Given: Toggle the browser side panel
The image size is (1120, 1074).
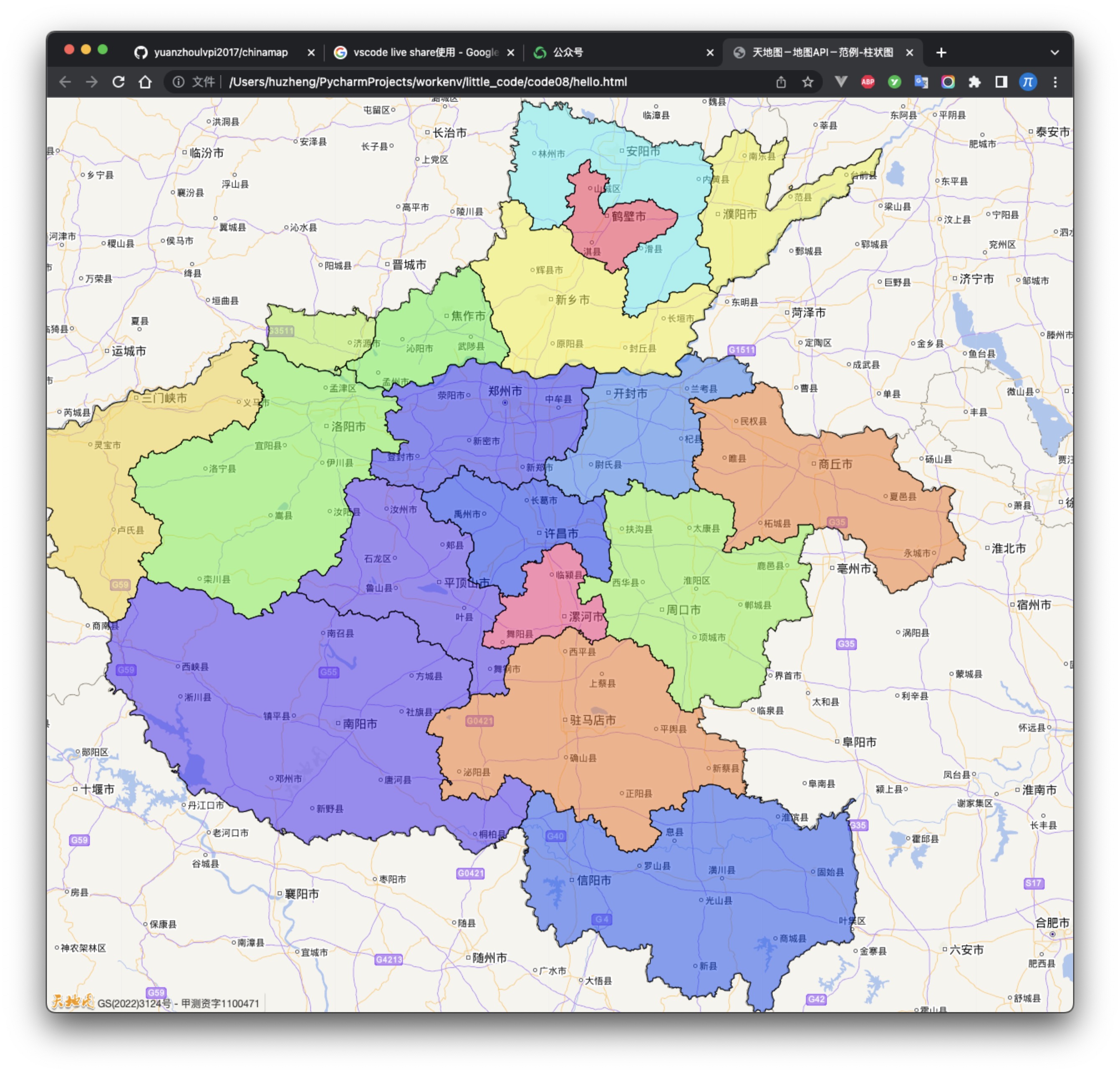Looking at the screenshot, I should 1001,82.
